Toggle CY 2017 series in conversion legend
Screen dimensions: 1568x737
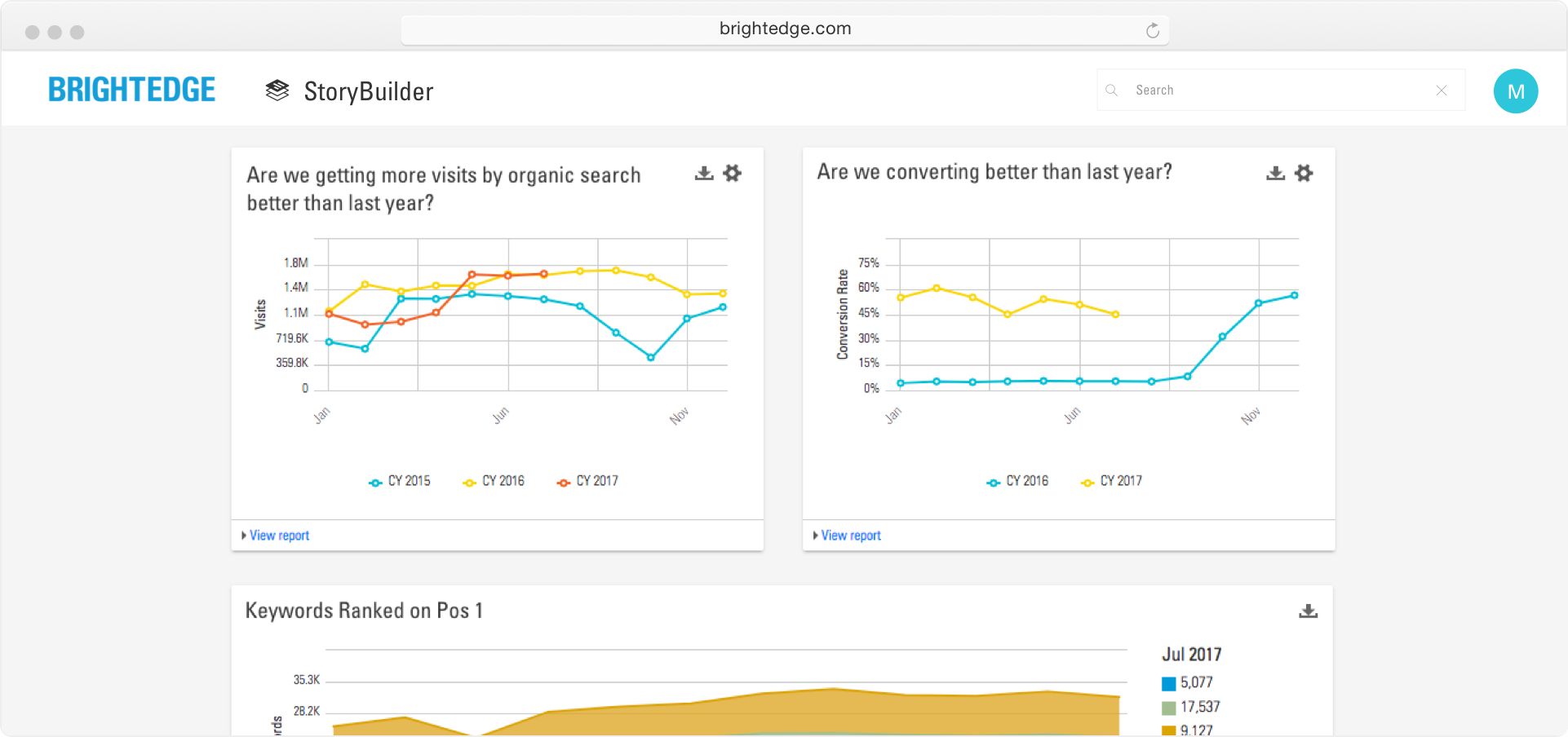click(1112, 482)
